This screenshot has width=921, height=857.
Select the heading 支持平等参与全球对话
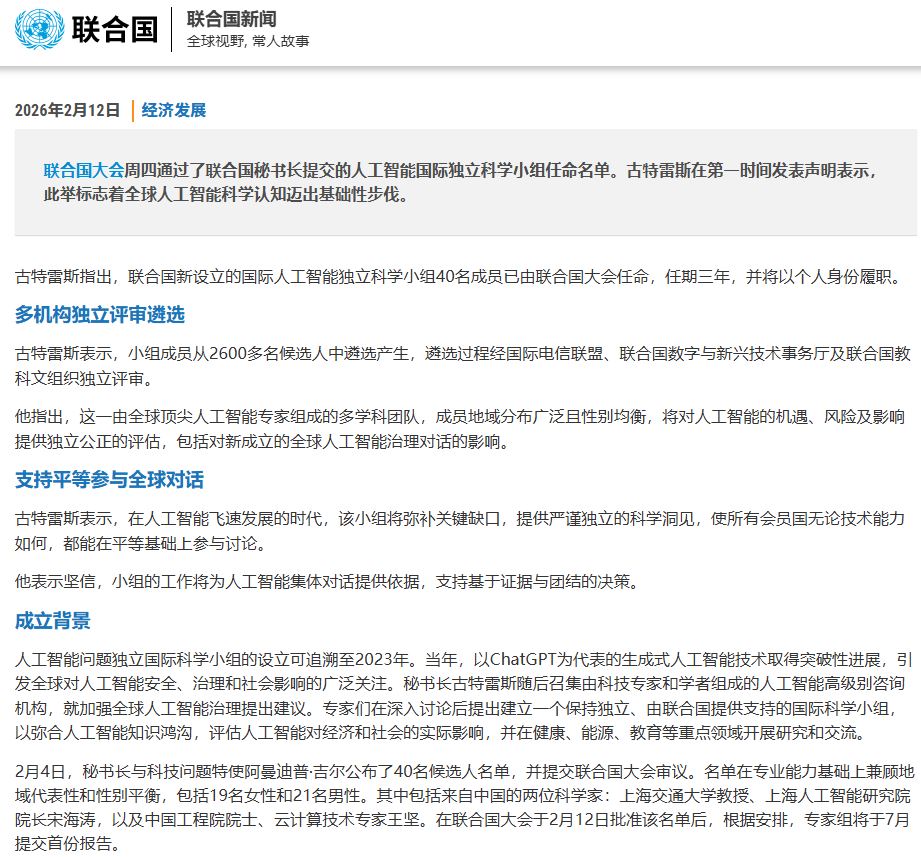pyautogui.click(x=109, y=481)
